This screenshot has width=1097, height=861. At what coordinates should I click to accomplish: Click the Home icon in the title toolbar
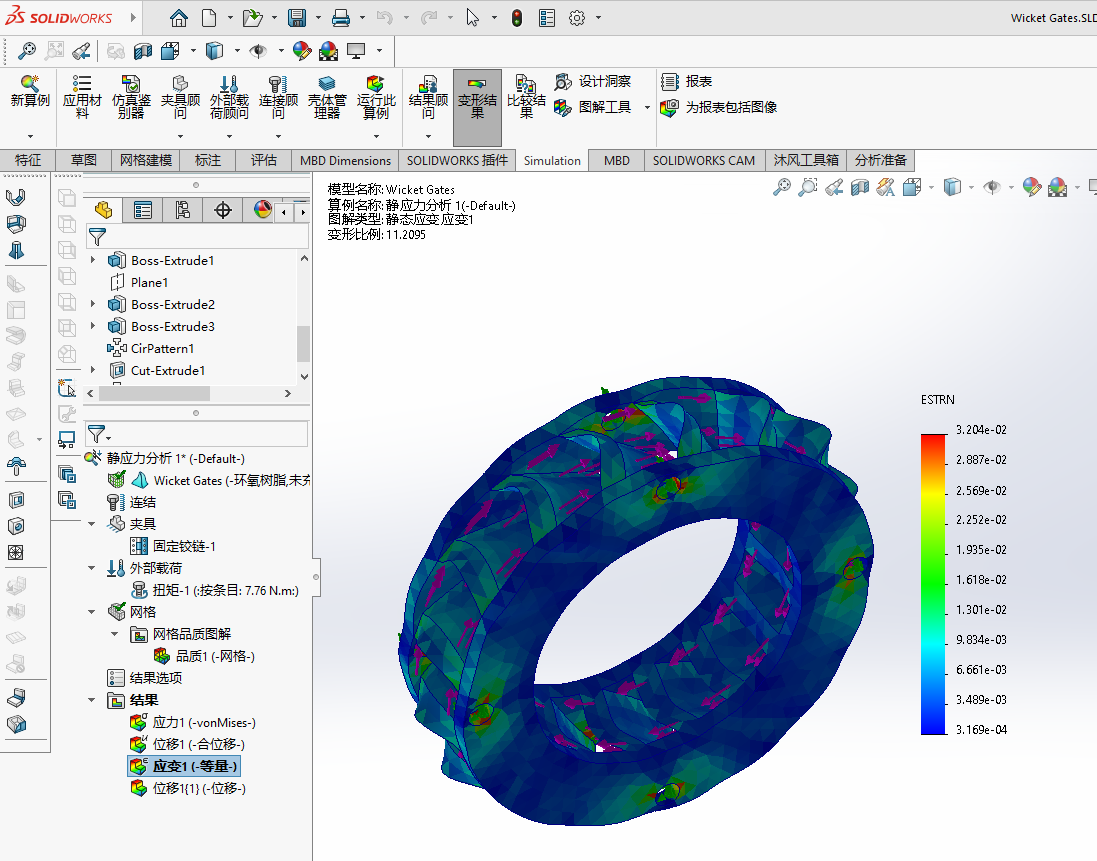click(x=179, y=18)
